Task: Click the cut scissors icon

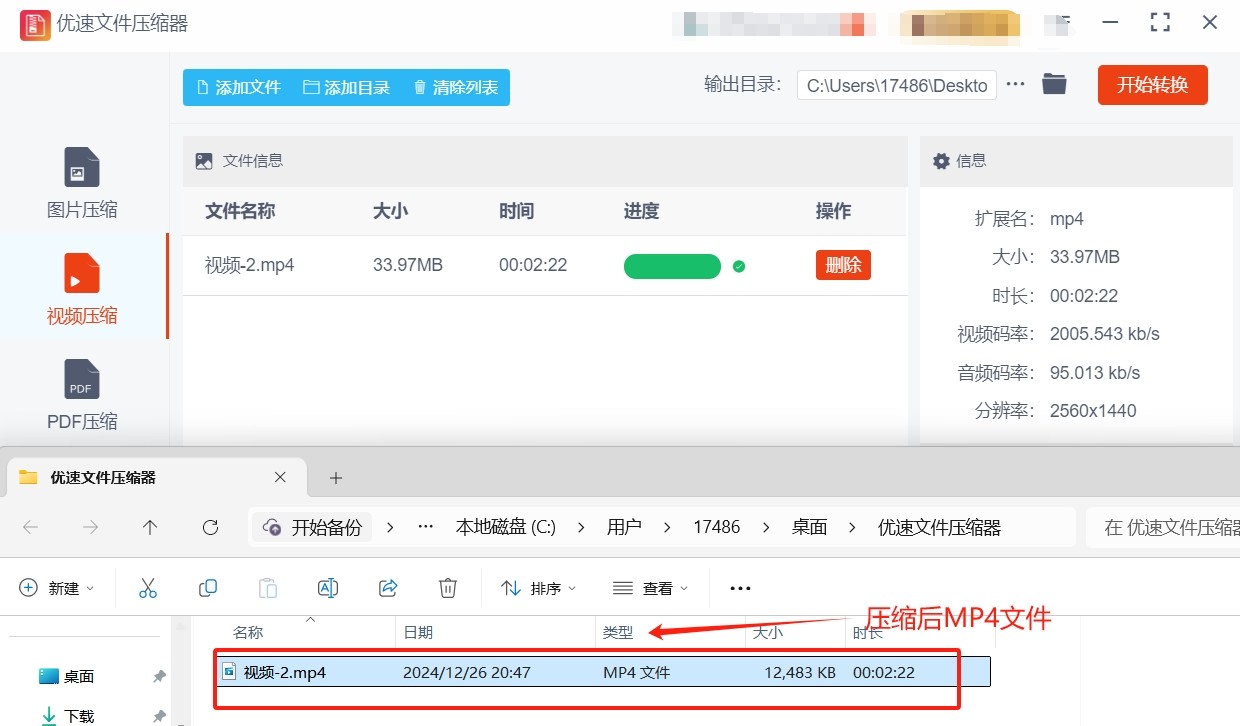Action: pyautogui.click(x=148, y=588)
